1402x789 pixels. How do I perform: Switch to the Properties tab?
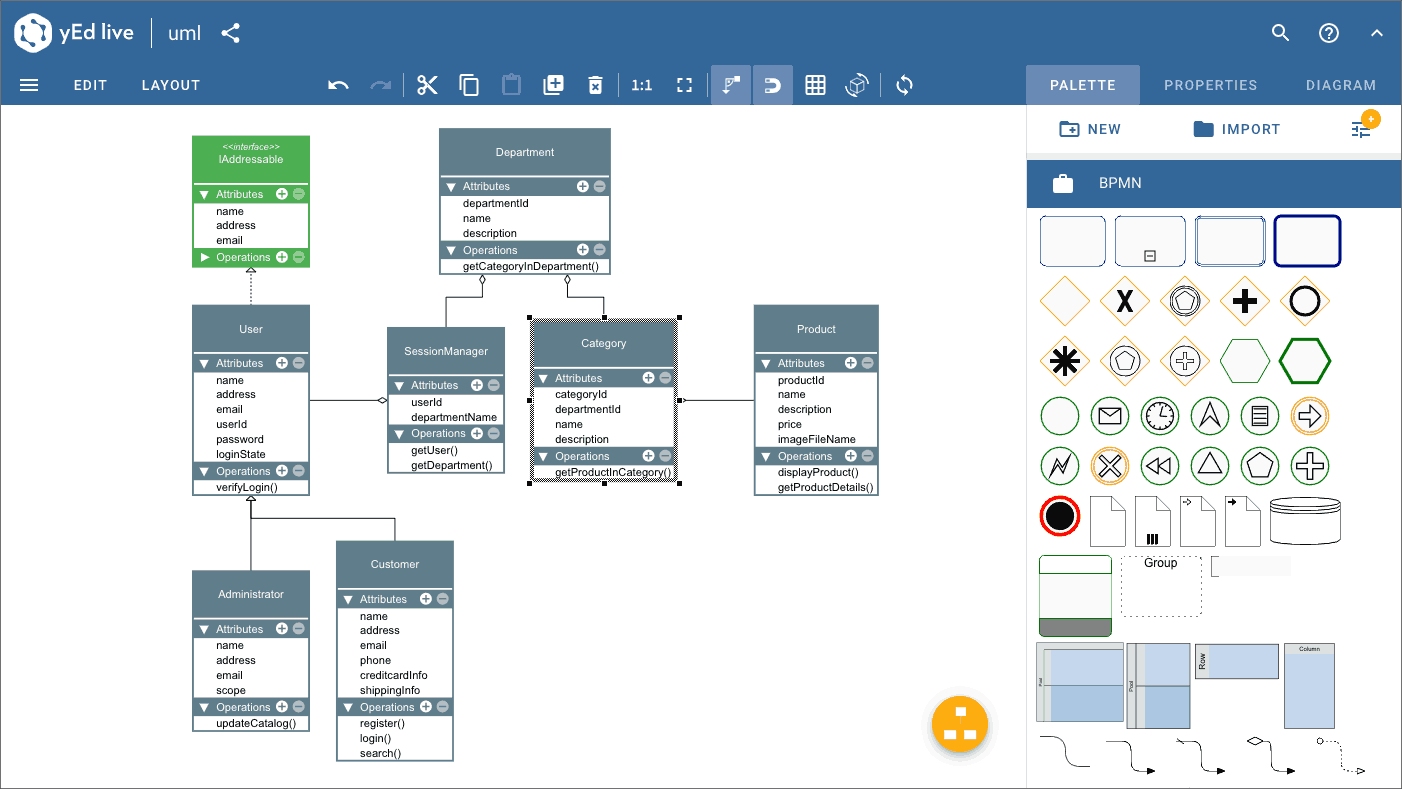(x=1210, y=85)
